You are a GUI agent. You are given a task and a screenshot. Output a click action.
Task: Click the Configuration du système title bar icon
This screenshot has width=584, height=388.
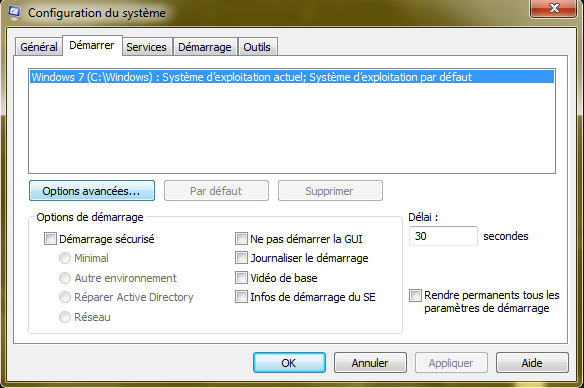(x=15, y=13)
